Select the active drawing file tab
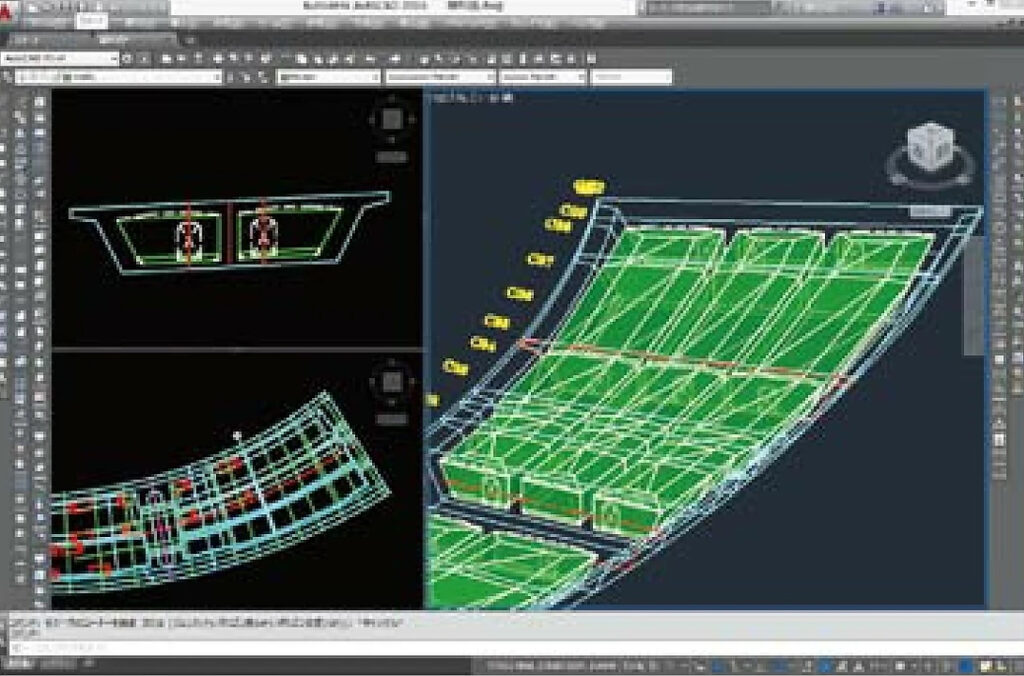This screenshot has height=676, width=1024. pos(135,40)
